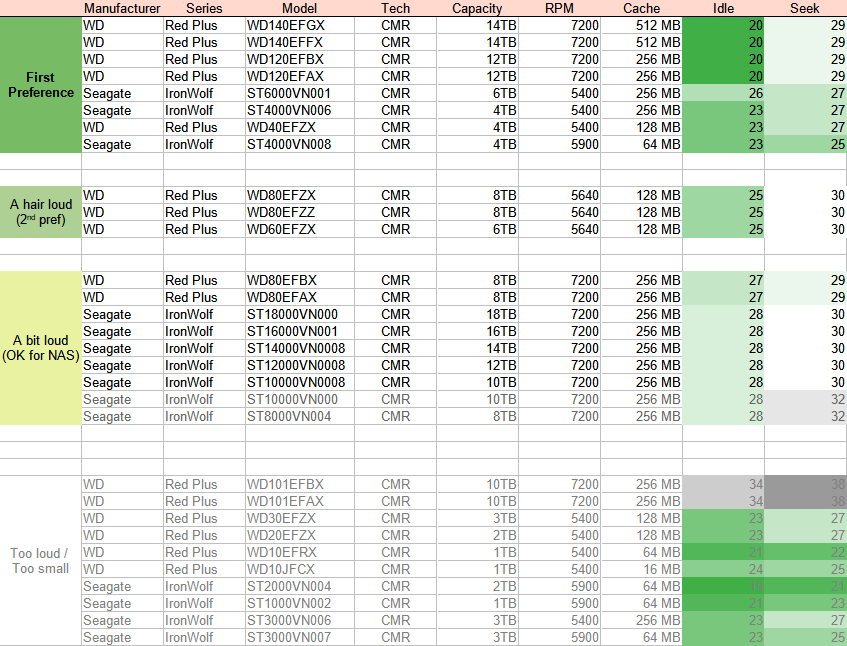This screenshot has width=847, height=646.
Task: Click Seek value 23 in ST1000VN002 row
Action: tap(805, 603)
